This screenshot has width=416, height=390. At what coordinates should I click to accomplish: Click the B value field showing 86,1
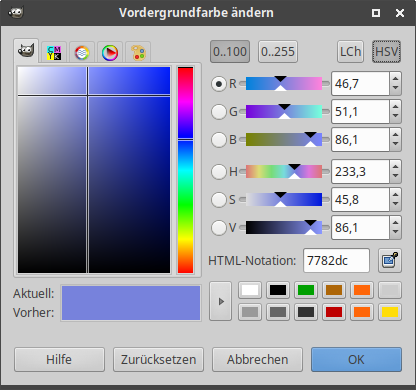click(x=360, y=140)
